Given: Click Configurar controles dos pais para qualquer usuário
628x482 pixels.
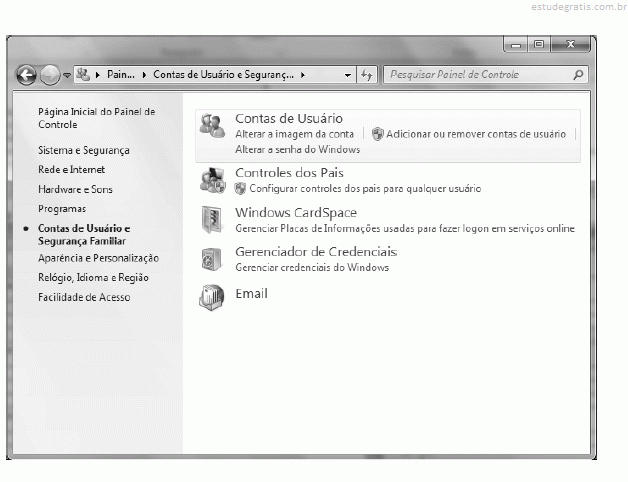Looking at the screenshot, I should [x=365, y=189].
